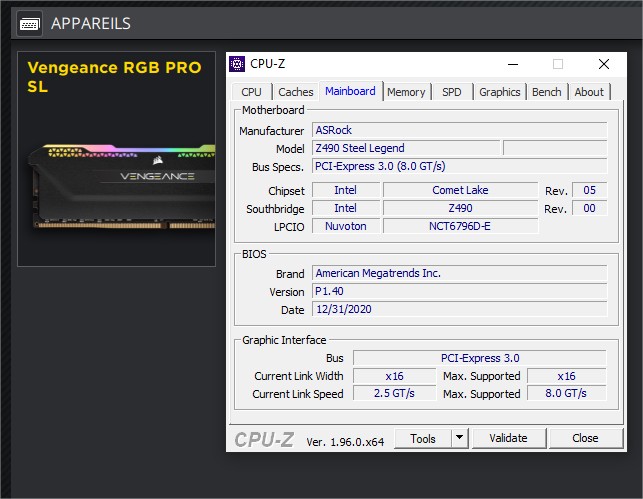The image size is (643, 499).
Task: Click the Bus Specs PCI-Express 3.0 field
Action: click(459, 166)
